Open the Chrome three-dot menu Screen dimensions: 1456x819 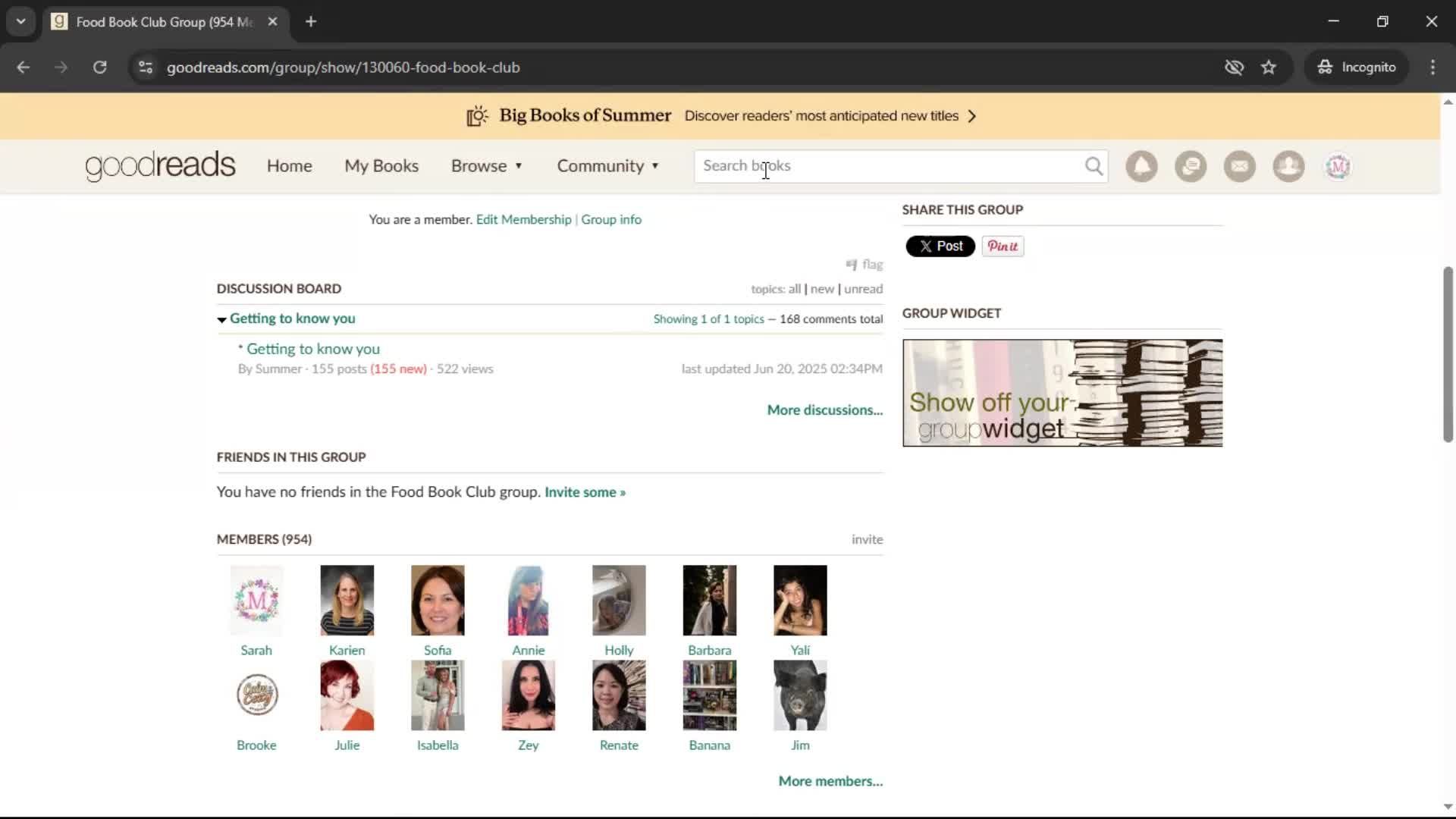(x=1432, y=67)
